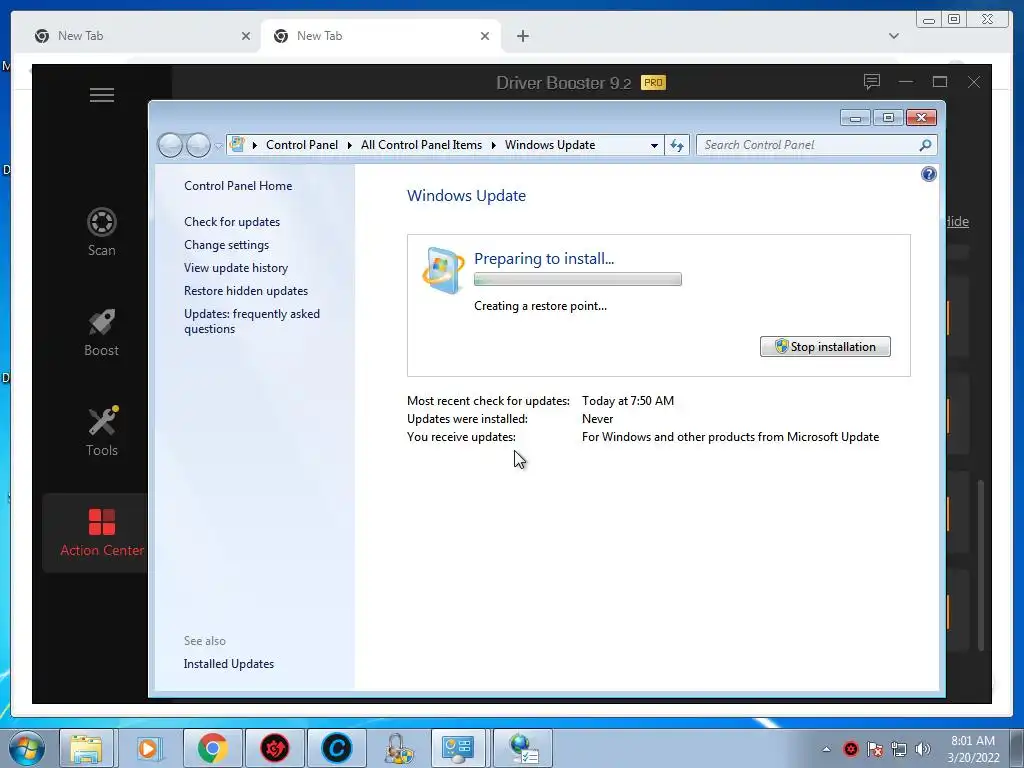Click the Hide link in Driver Booster

pyautogui.click(x=957, y=221)
